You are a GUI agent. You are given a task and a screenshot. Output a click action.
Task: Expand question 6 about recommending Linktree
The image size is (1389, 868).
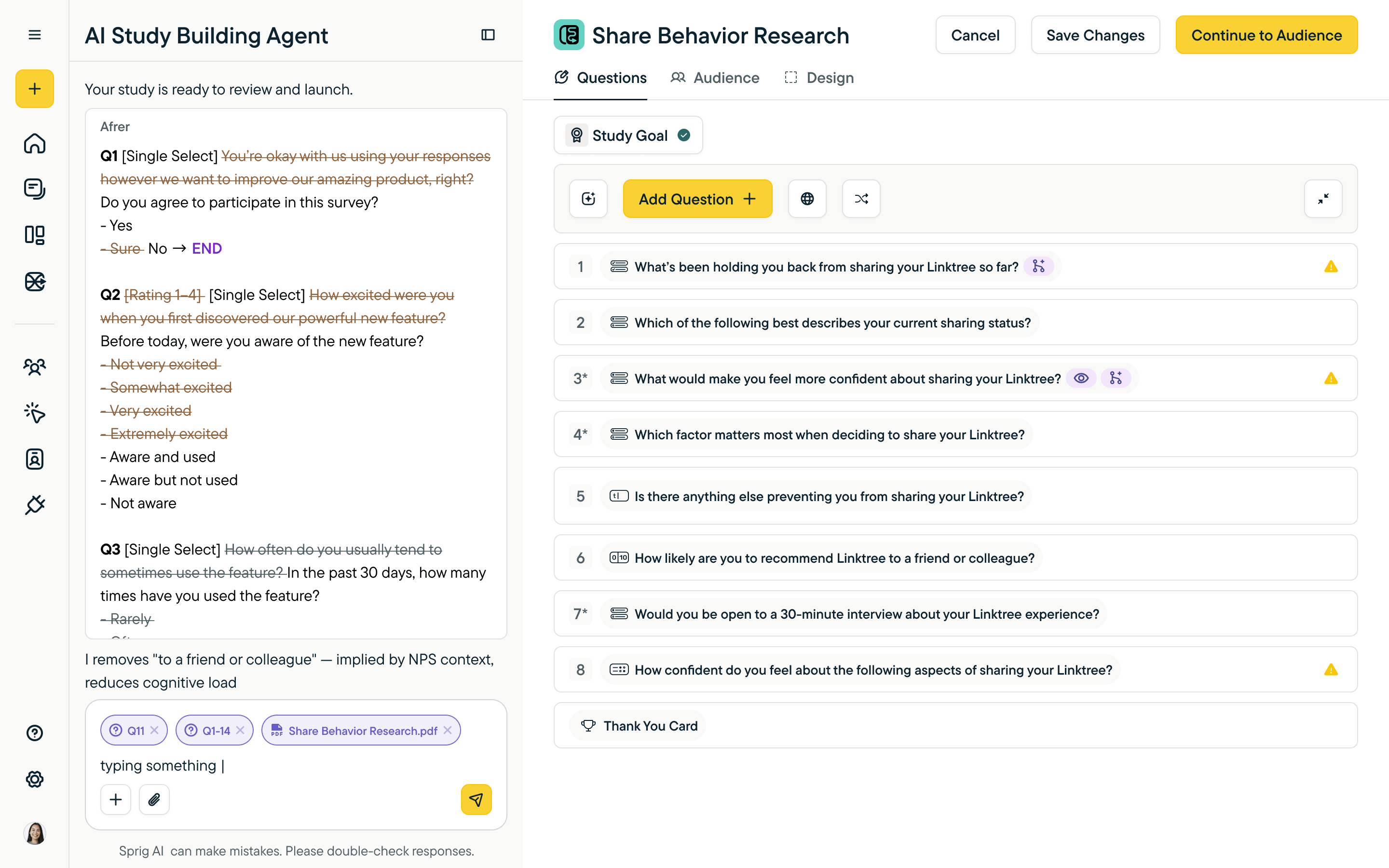coord(955,557)
